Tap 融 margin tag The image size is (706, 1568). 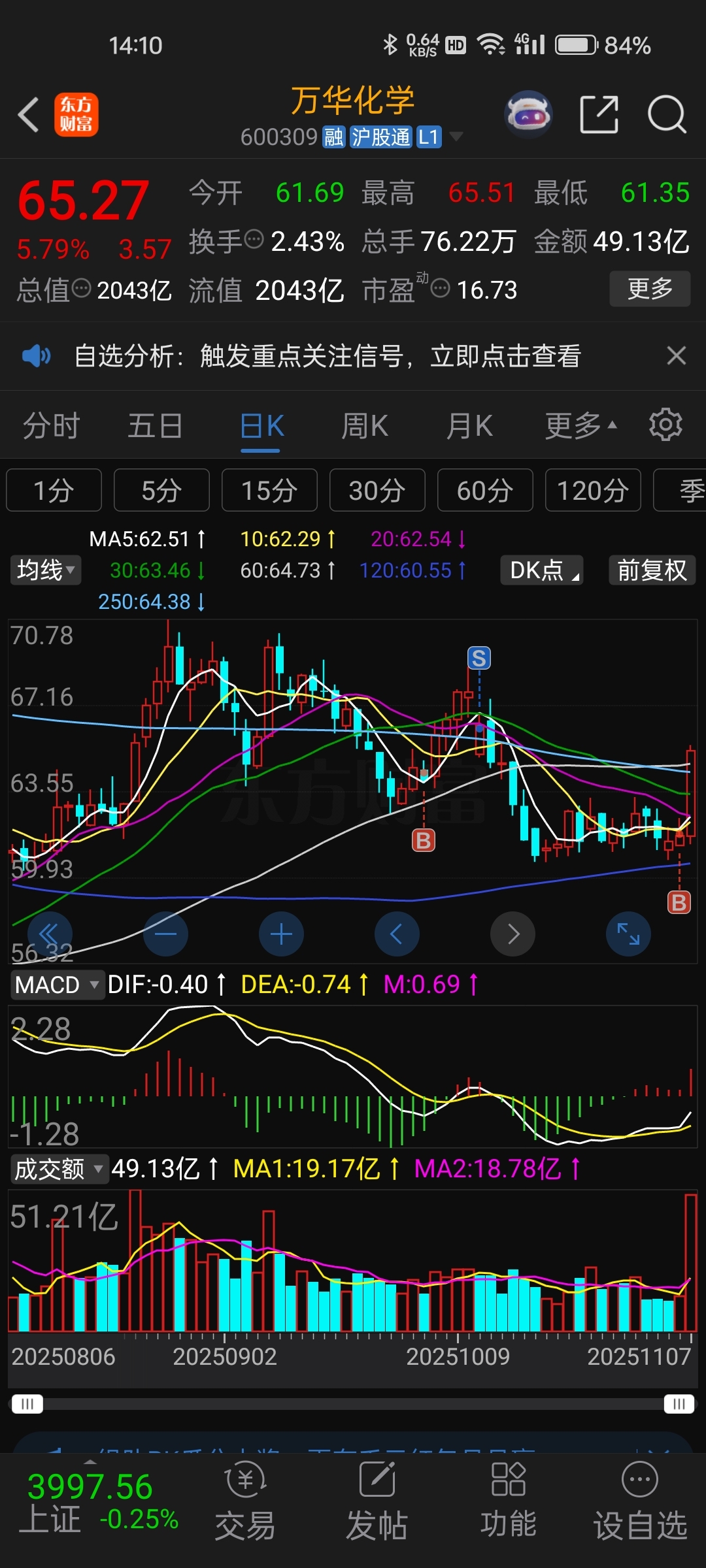pos(334,137)
